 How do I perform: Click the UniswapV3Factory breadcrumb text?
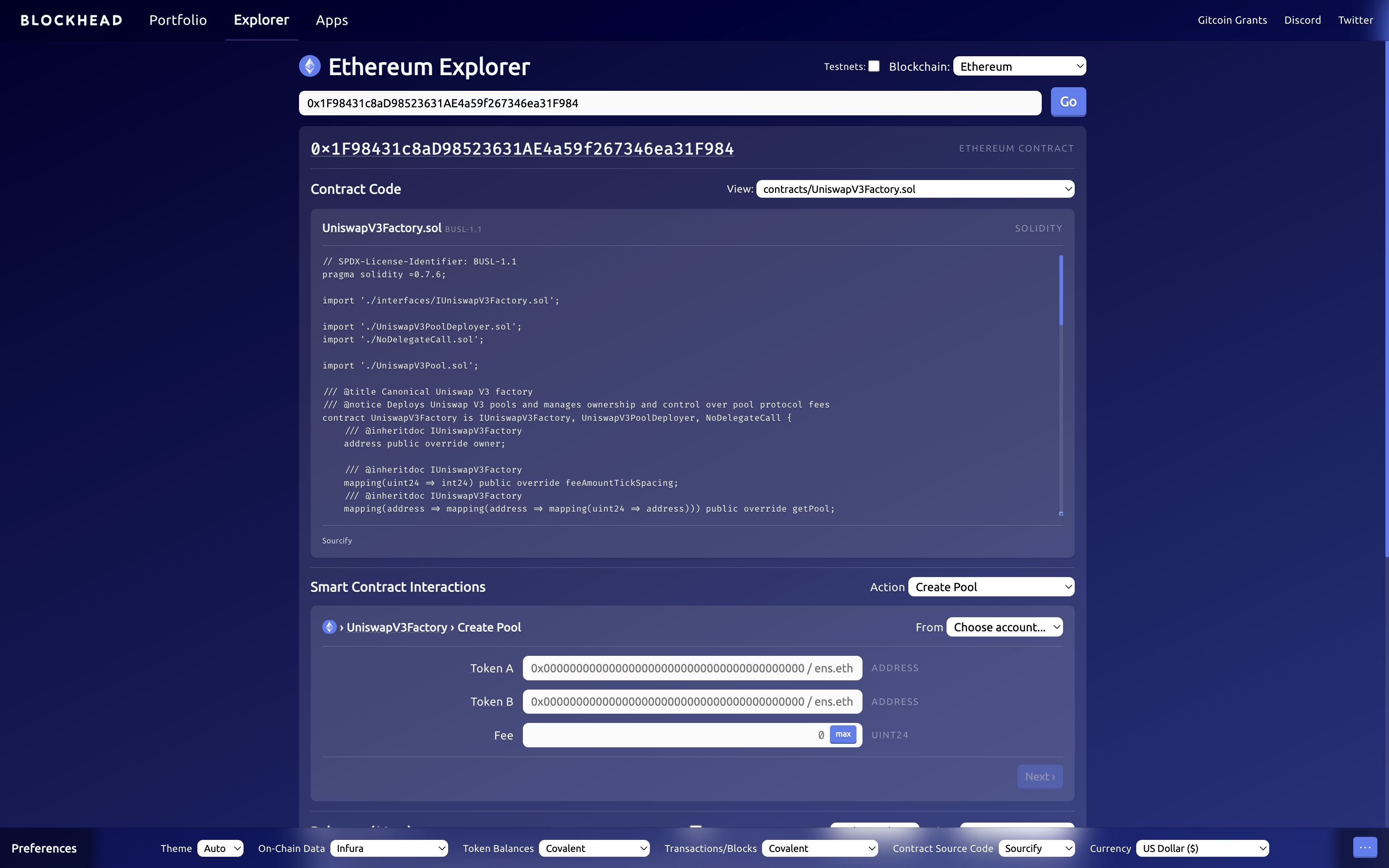(x=397, y=627)
